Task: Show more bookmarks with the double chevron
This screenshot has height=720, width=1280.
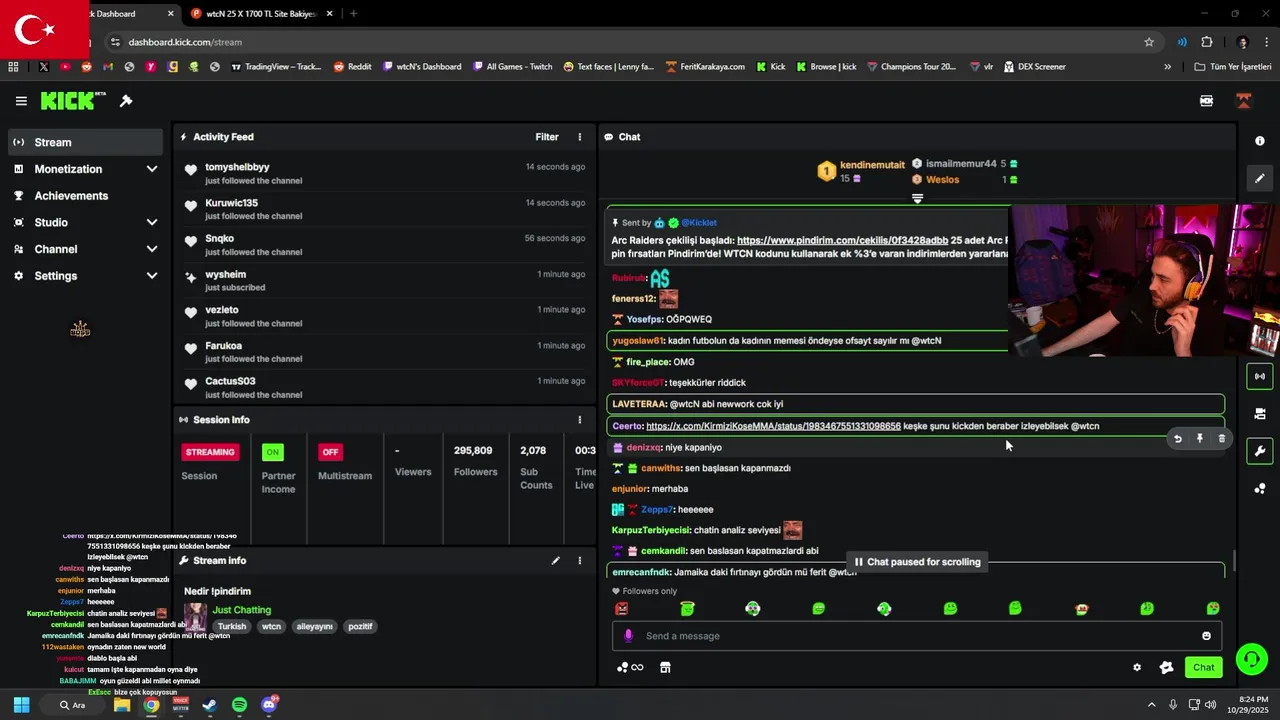Action: [x=1167, y=67]
